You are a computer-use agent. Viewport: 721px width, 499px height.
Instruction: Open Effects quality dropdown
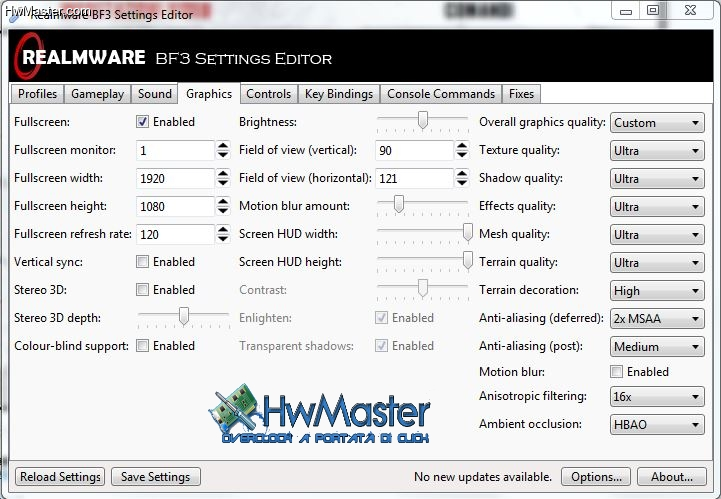657,207
